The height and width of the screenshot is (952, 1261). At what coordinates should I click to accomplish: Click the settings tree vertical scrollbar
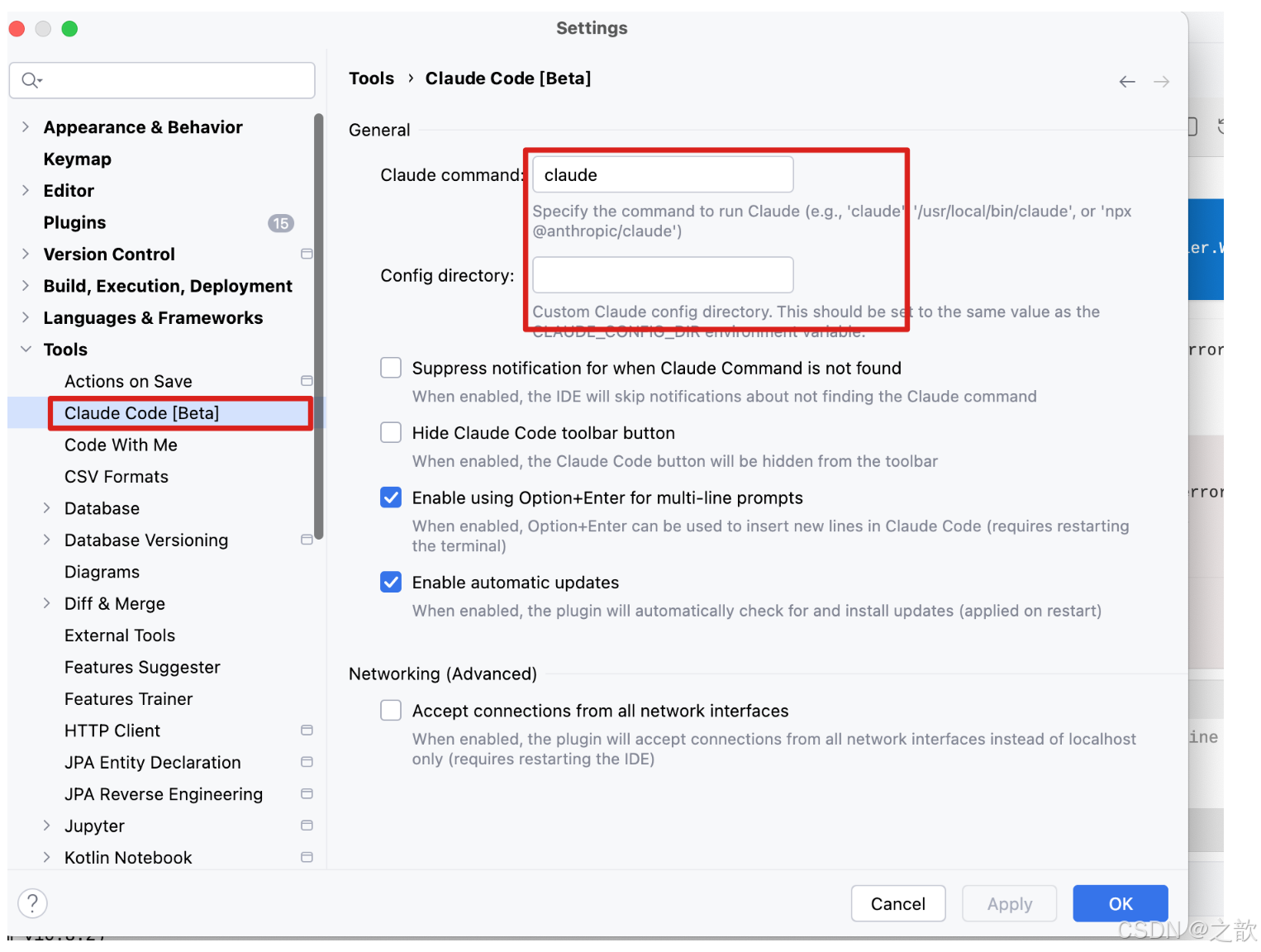[319, 326]
